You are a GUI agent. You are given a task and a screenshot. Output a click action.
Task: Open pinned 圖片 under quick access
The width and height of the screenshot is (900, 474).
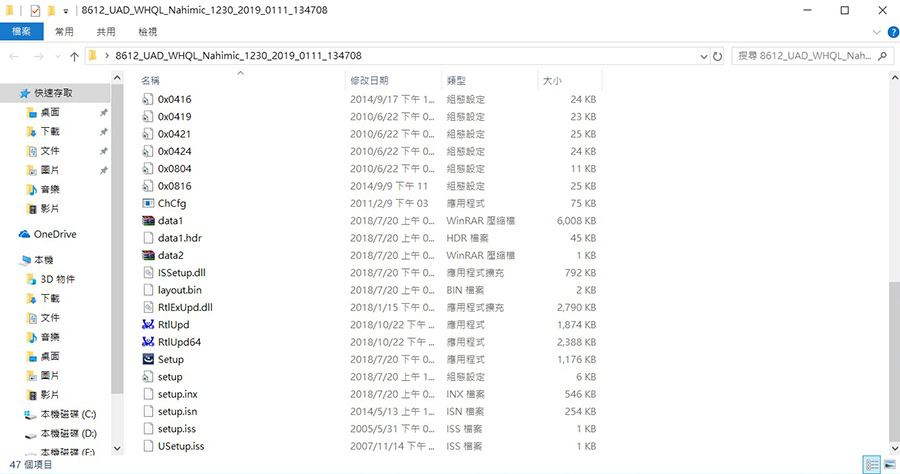(x=50, y=170)
